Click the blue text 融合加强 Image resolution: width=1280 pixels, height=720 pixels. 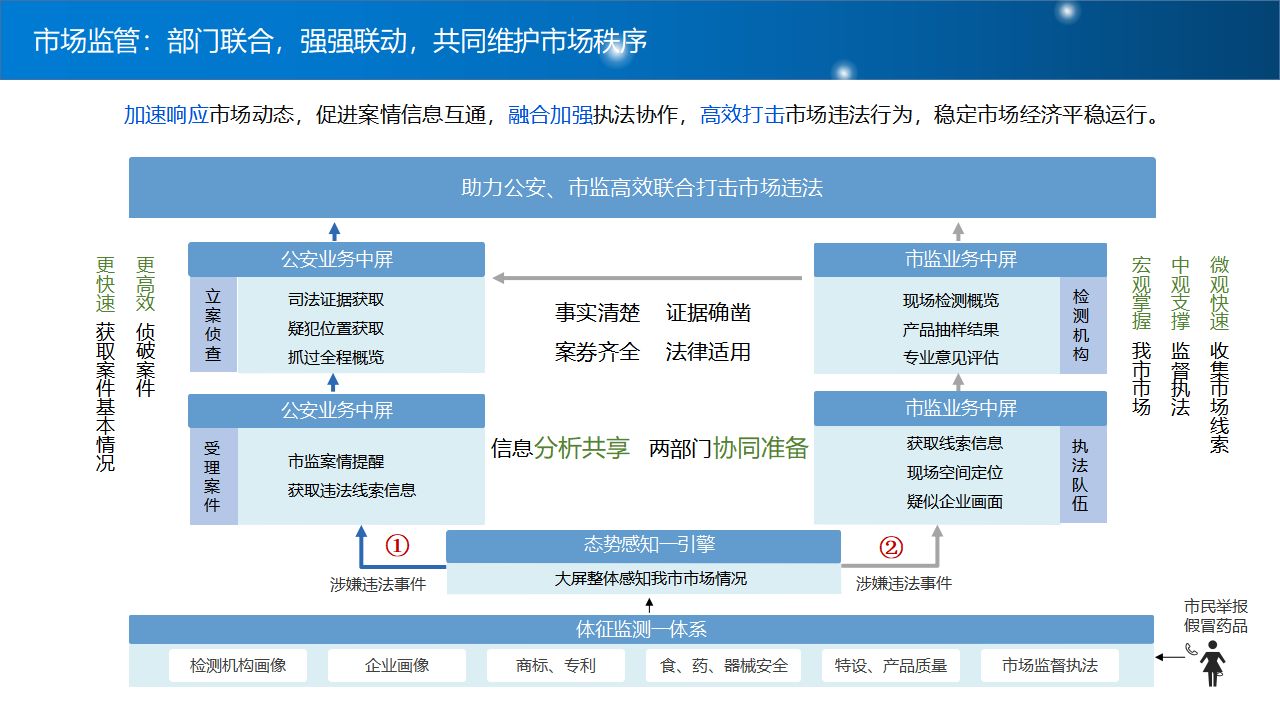(550, 114)
